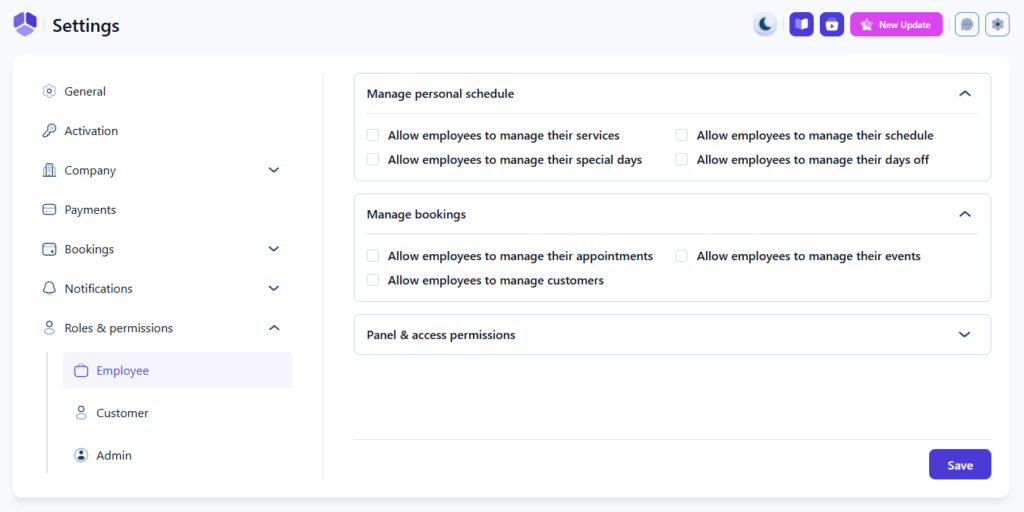Click the card icon beside Payments
The height and width of the screenshot is (512, 1024).
[49, 210]
